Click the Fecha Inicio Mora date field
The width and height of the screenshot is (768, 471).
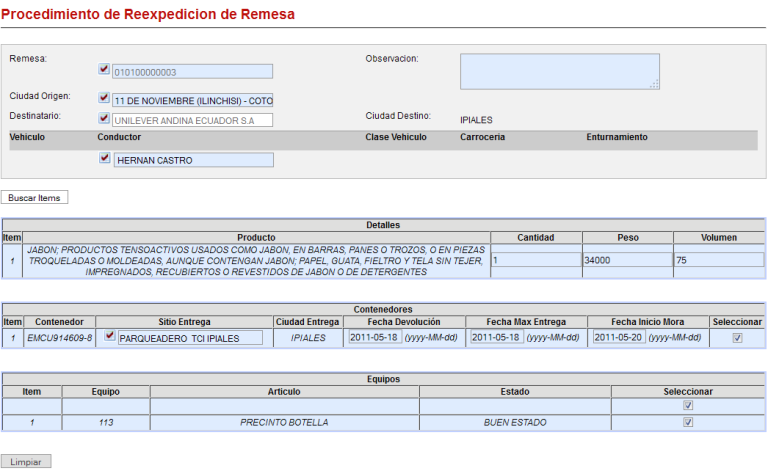coord(618,337)
